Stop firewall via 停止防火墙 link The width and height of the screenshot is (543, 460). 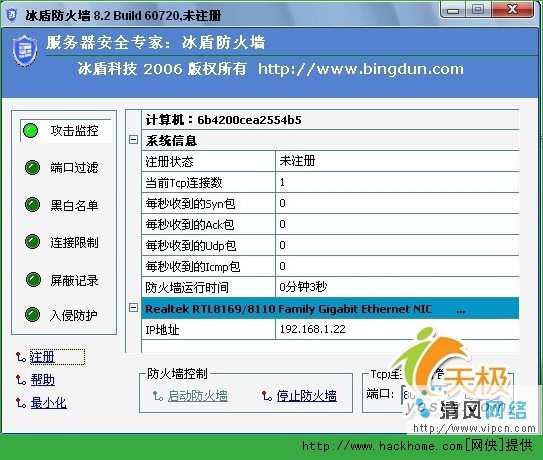point(306,396)
